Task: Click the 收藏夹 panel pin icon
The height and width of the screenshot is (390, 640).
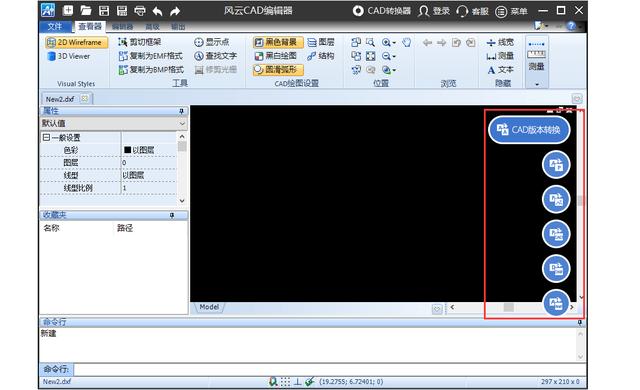Action: tap(172, 215)
